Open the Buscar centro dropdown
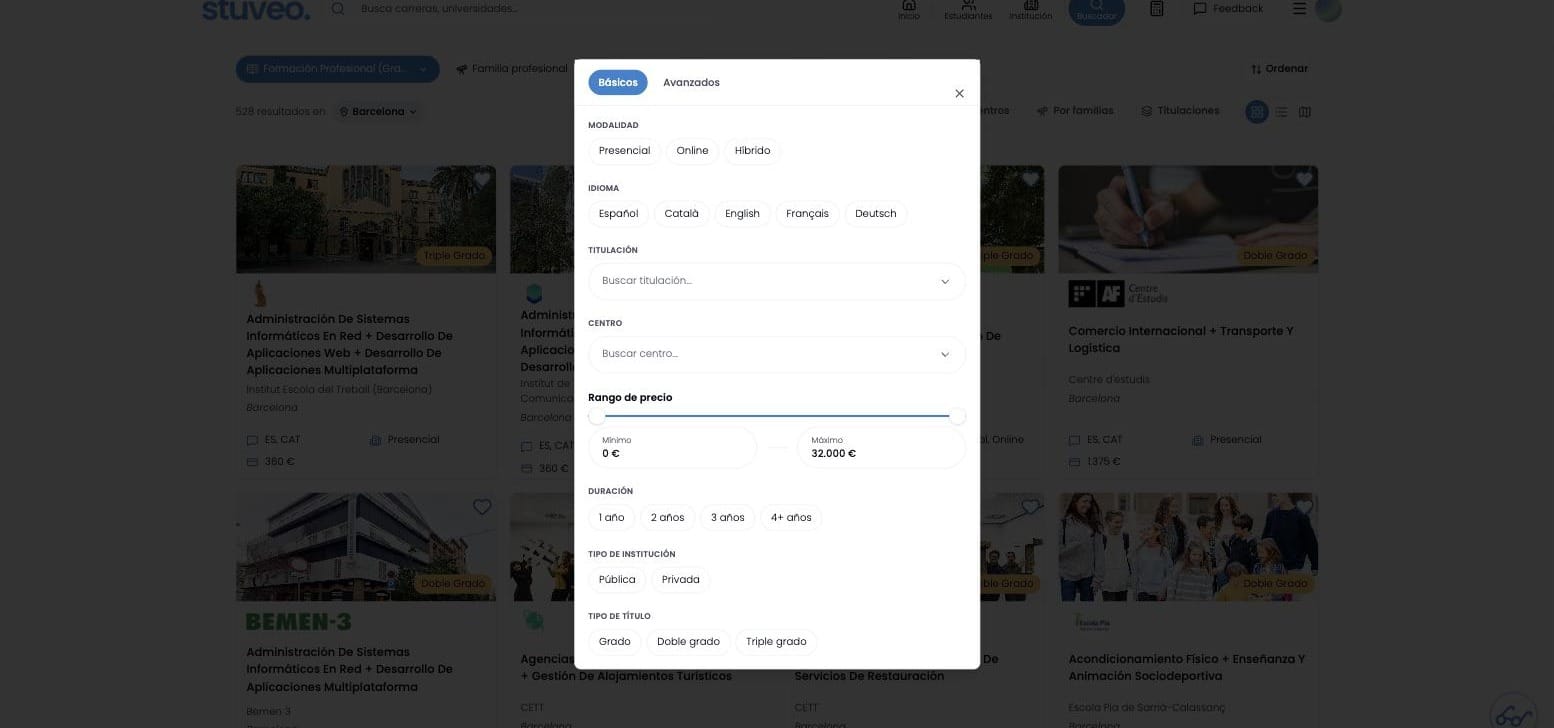Image resolution: width=1554 pixels, height=728 pixels. pyautogui.click(x=776, y=354)
